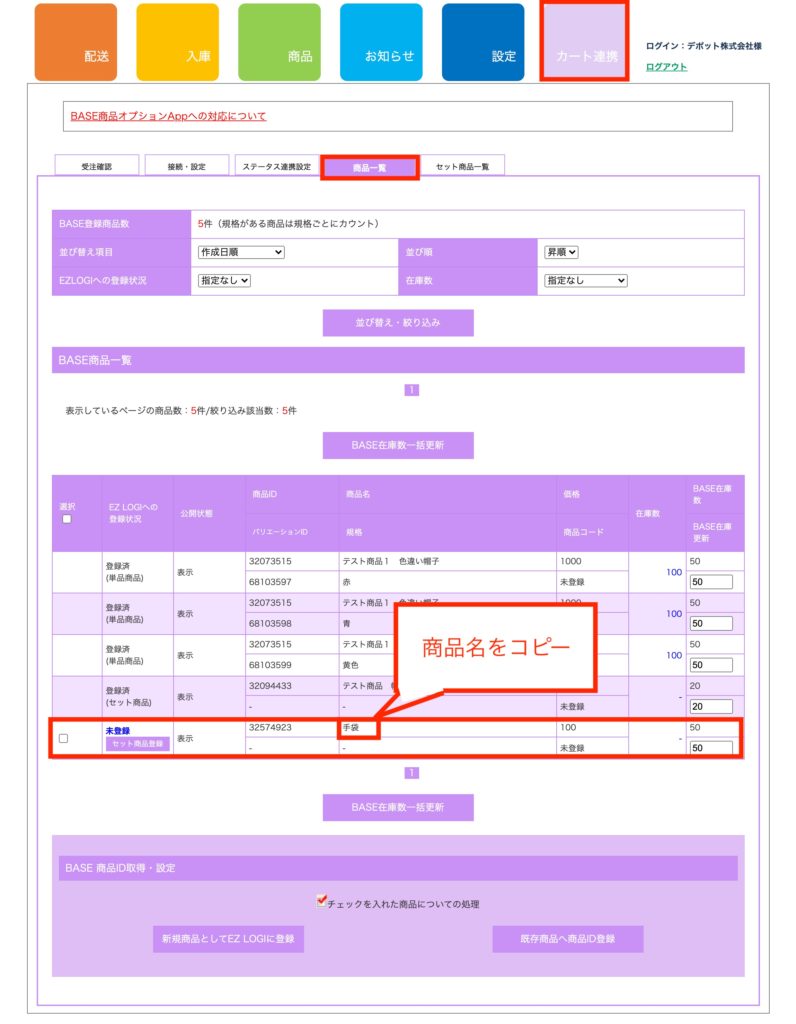The width and height of the screenshot is (796, 1024).
Task: Open the yellow 入庫 navigation tile
Action: pos(177,43)
